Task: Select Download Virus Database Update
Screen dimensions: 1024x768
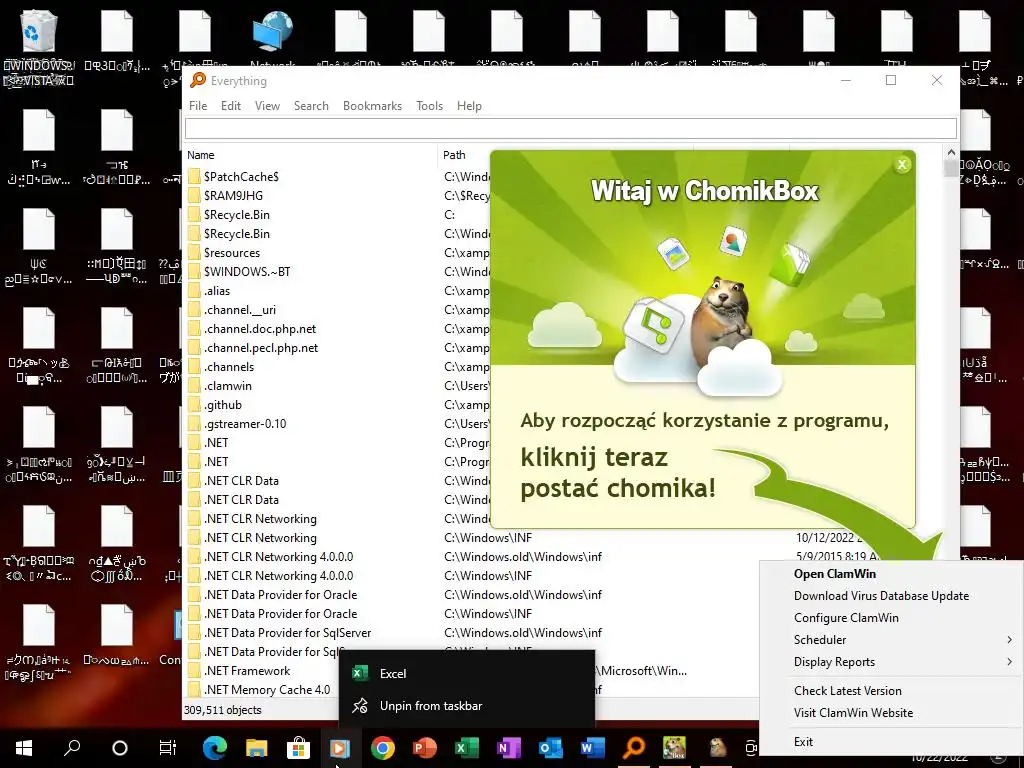Action: tap(881, 596)
